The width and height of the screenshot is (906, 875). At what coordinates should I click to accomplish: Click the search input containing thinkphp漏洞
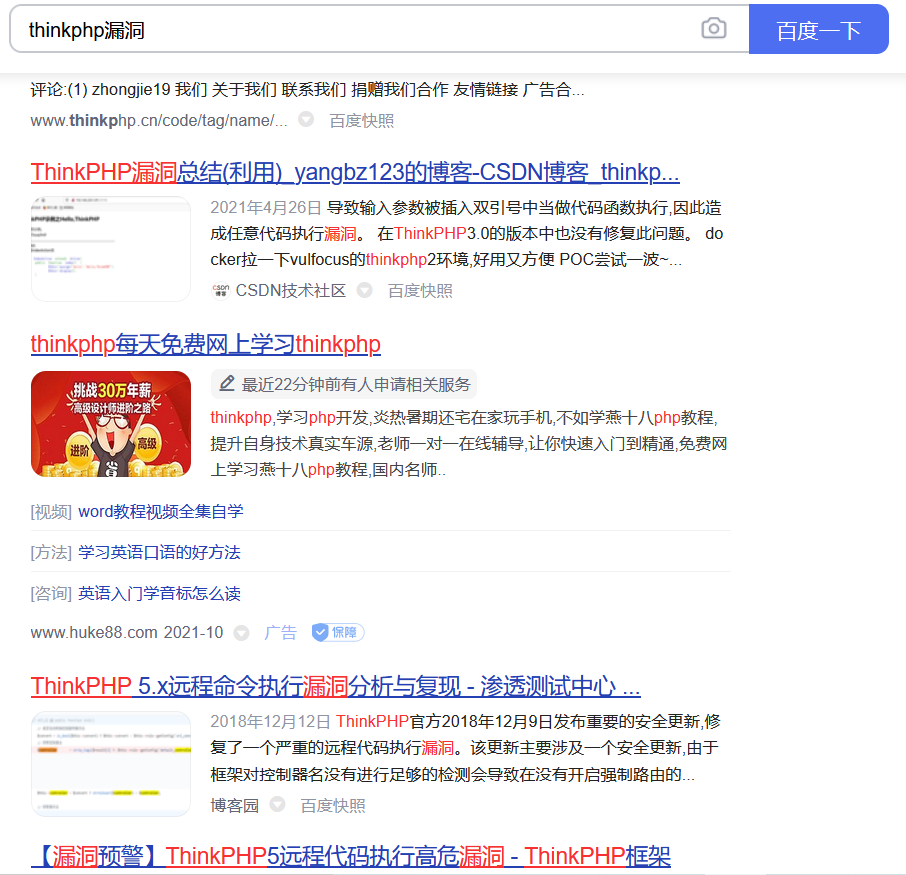300,29
